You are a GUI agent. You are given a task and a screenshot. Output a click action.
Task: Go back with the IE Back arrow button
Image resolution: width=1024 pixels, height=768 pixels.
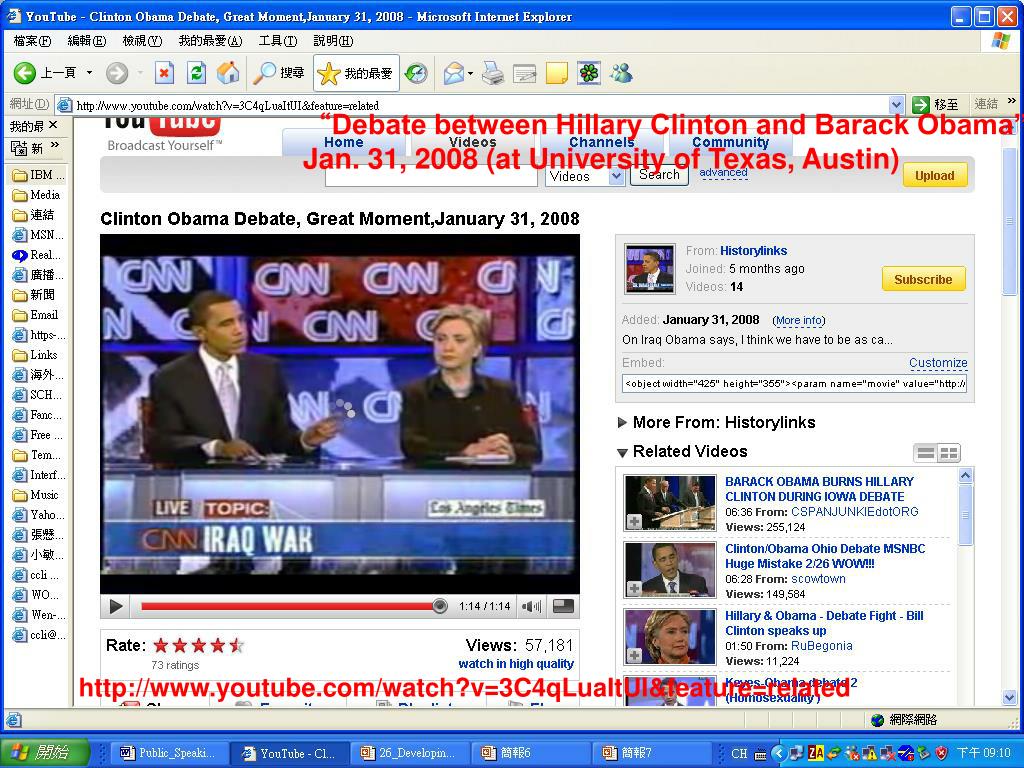[25, 73]
